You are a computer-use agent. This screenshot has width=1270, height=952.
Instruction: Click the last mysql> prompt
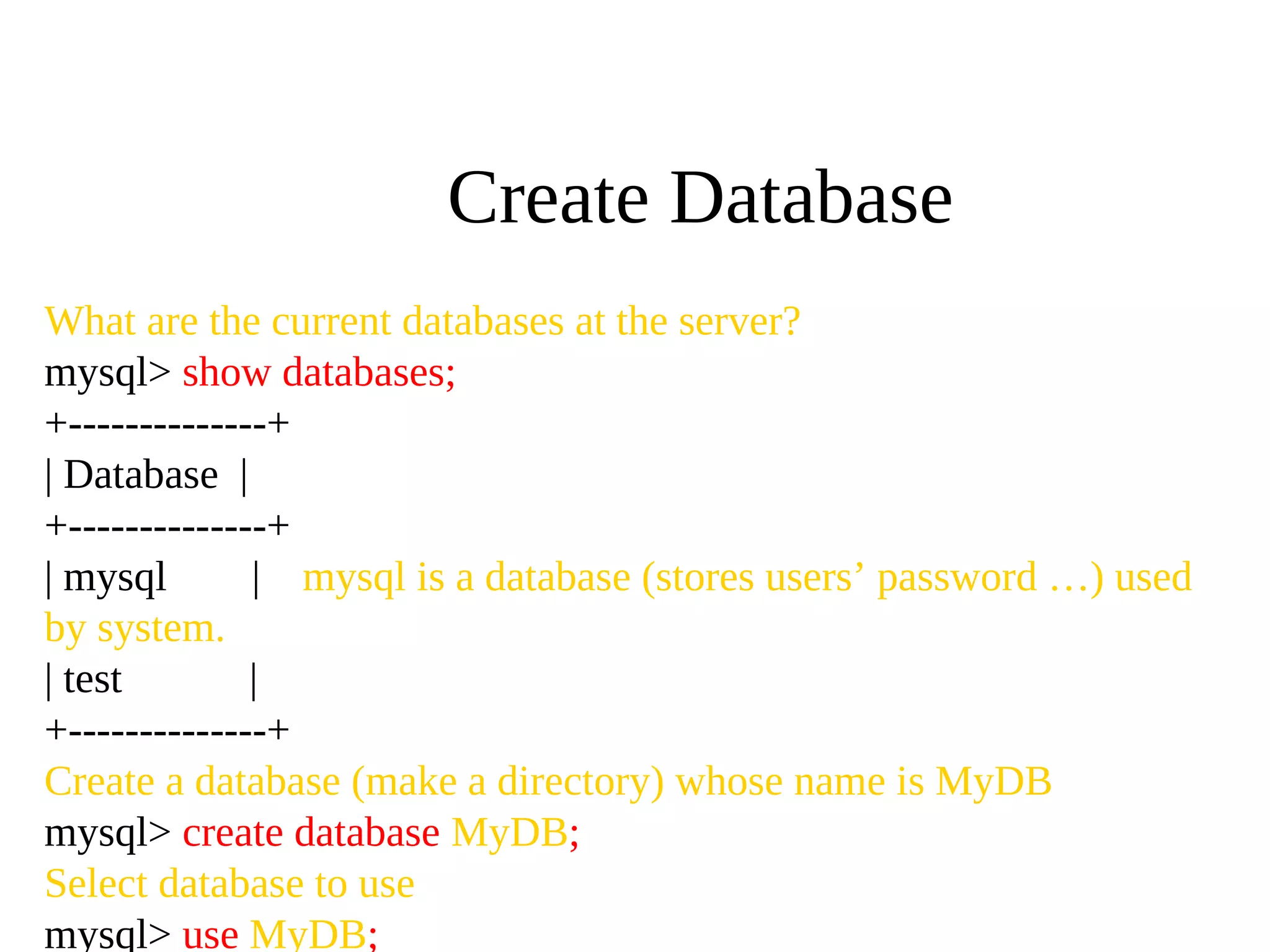(107, 935)
